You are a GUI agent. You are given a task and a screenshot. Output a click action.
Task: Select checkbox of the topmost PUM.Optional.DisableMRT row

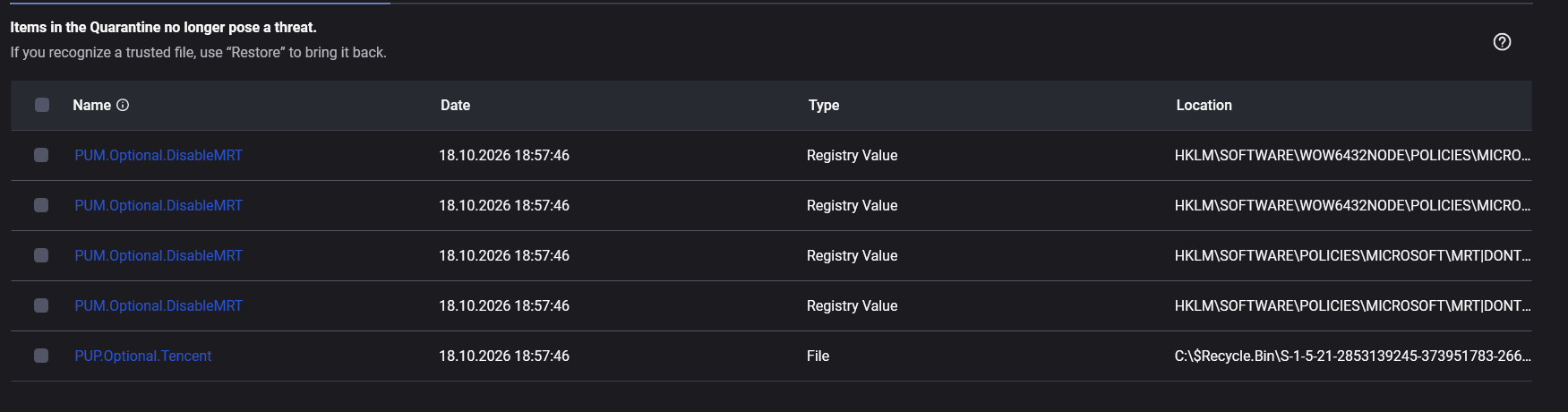(x=41, y=155)
